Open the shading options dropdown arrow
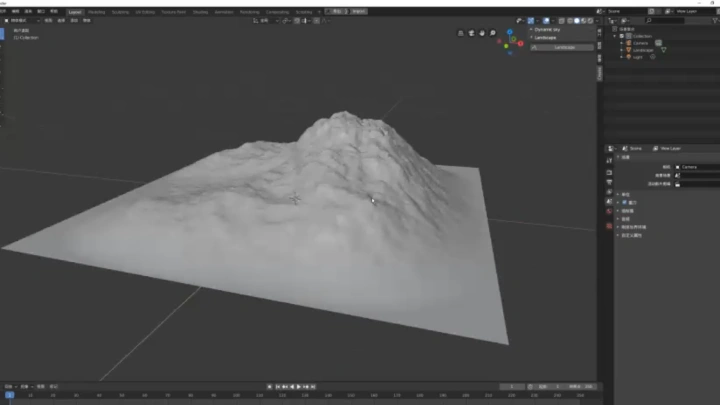This screenshot has height=405, width=720. click(x=597, y=21)
